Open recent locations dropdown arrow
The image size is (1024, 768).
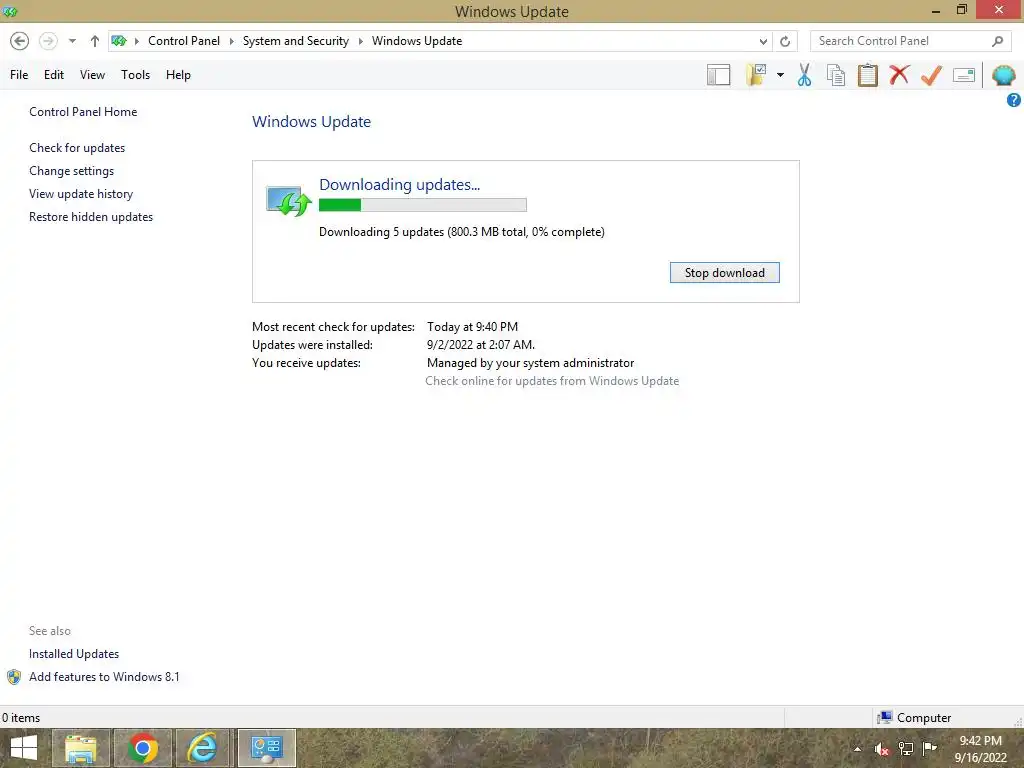[72, 41]
